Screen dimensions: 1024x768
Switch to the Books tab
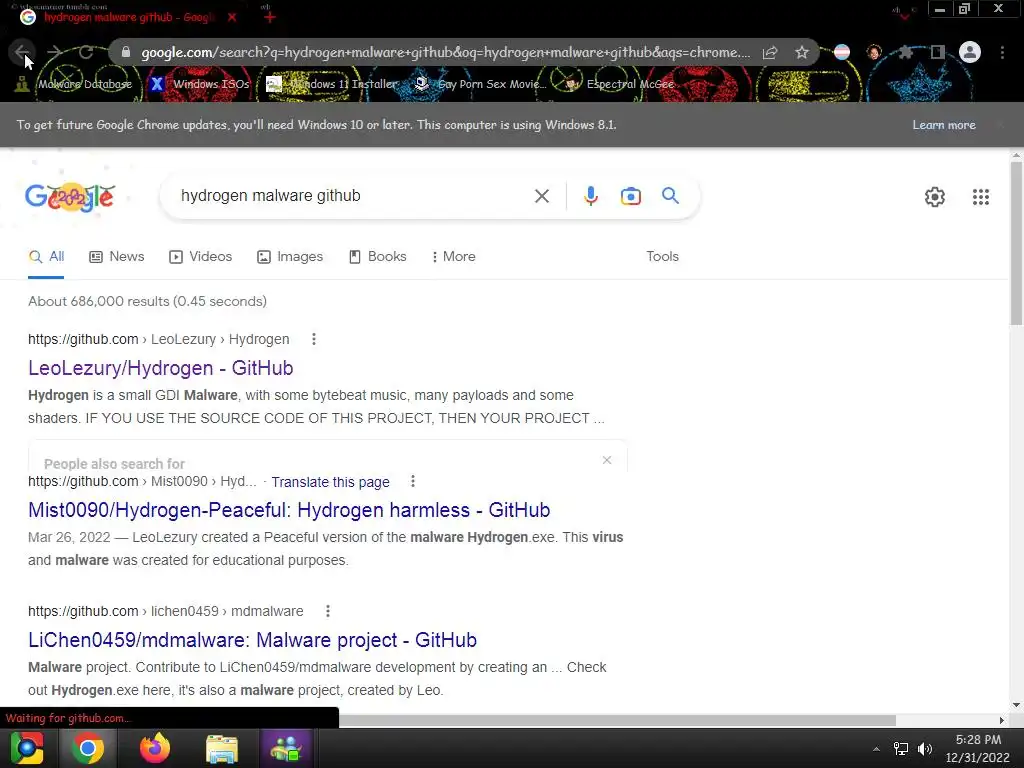click(377, 257)
